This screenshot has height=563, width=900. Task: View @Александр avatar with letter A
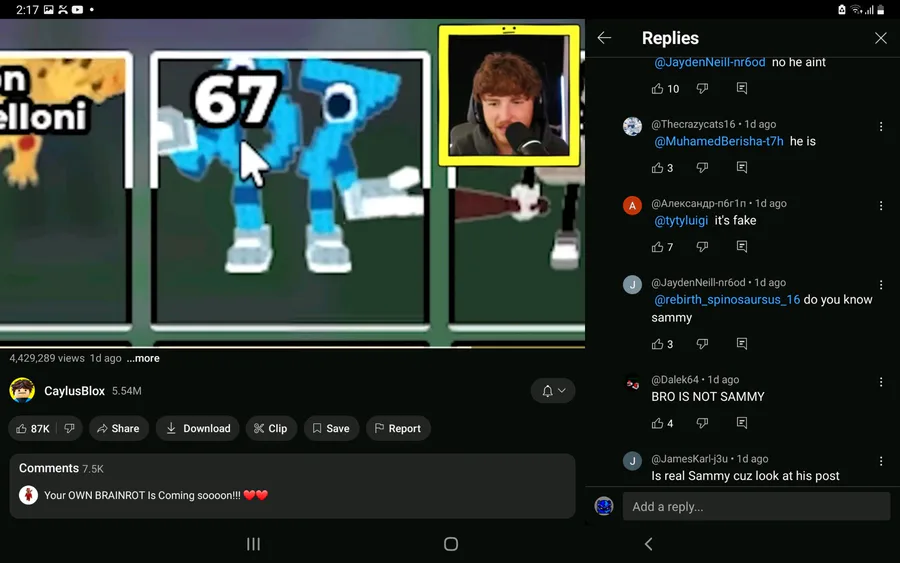632,205
